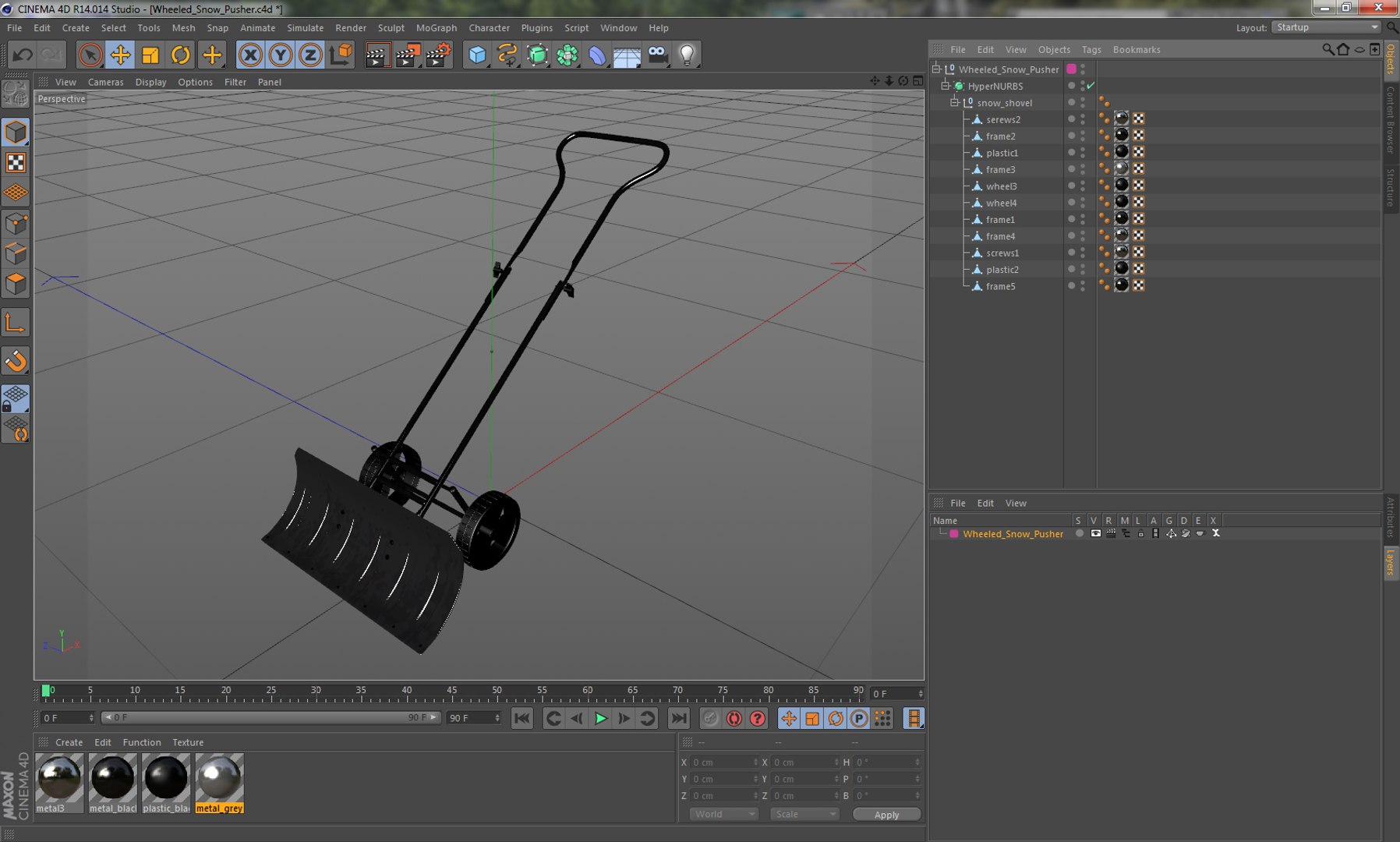Open the deformer objects icon
The height and width of the screenshot is (842, 1400).
point(597,55)
